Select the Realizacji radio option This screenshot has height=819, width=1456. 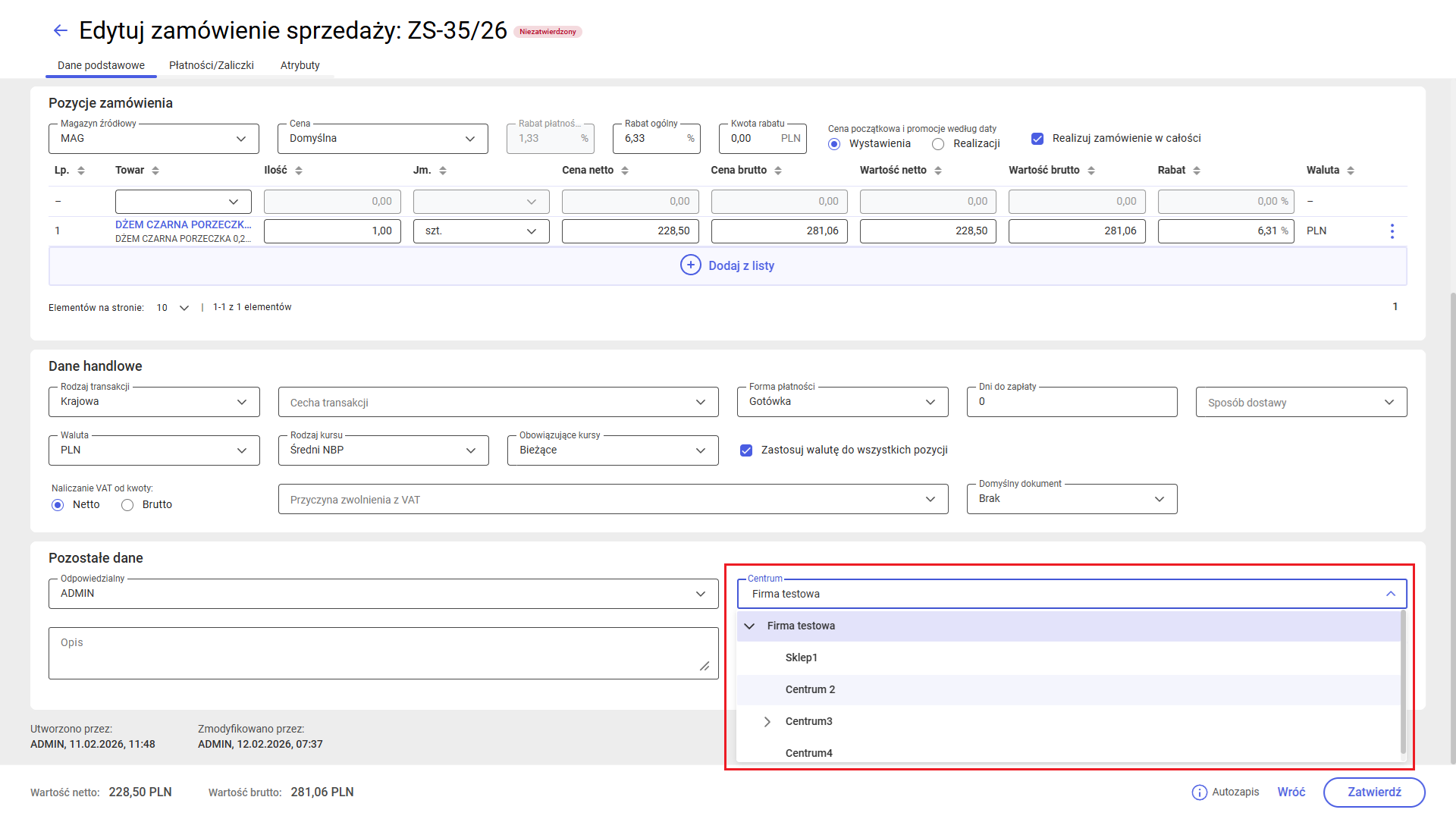click(938, 144)
